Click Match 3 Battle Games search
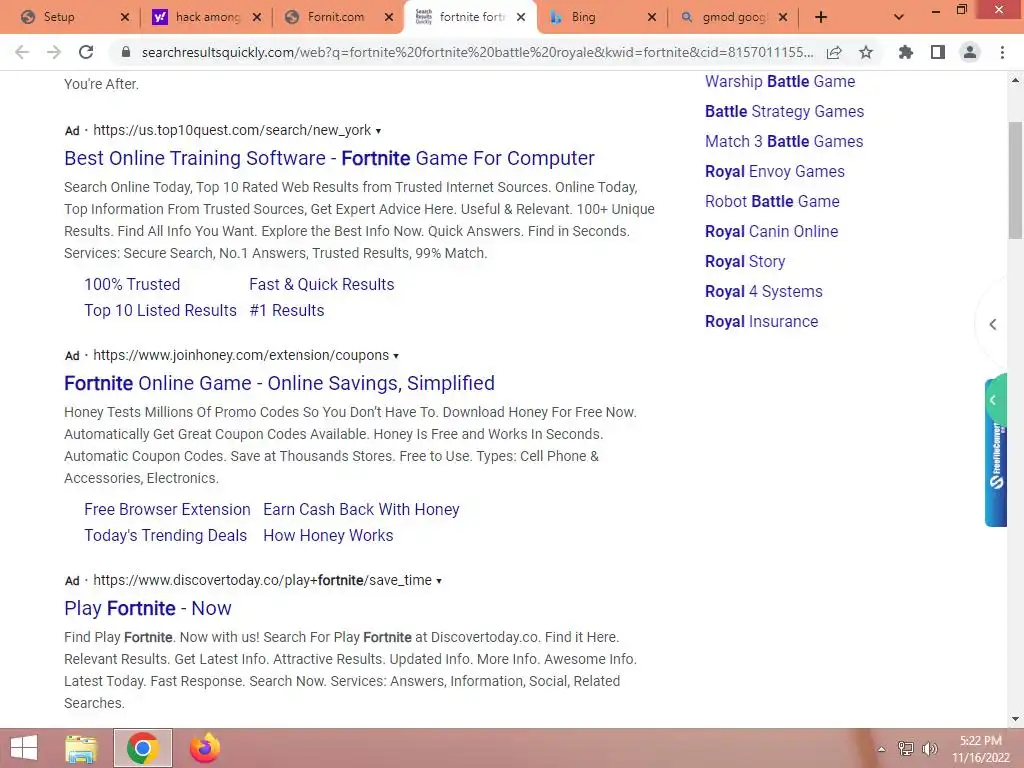Image resolution: width=1024 pixels, height=768 pixels. tap(784, 142)
